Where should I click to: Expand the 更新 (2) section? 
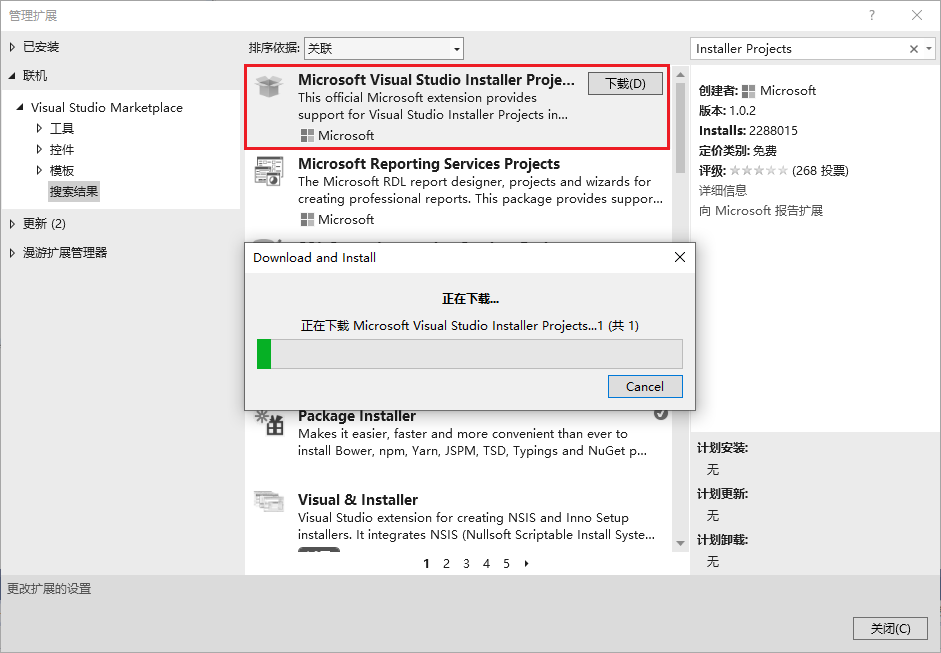(12, 224)
